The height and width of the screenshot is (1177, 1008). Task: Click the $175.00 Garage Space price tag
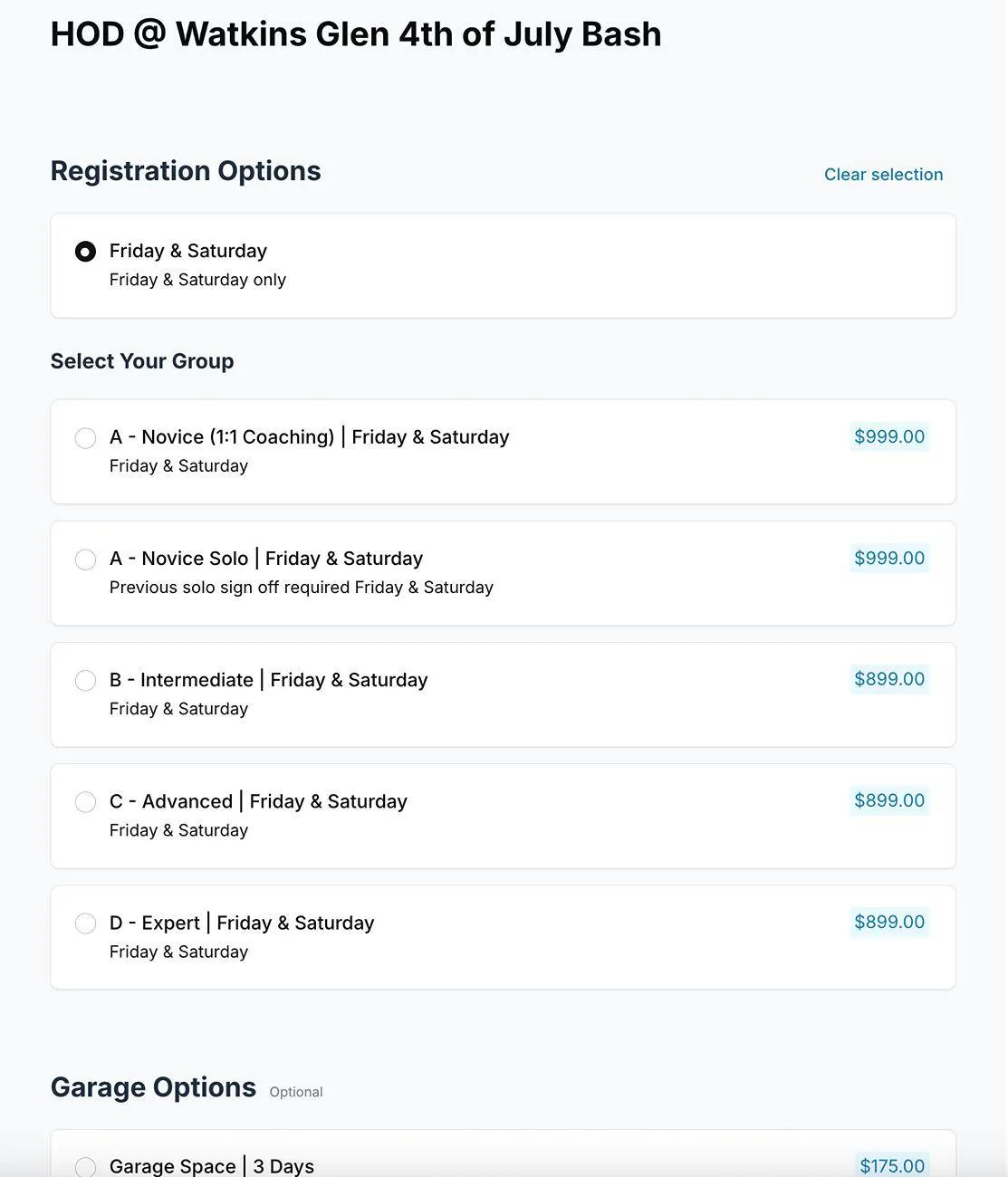(x=892, y=1165)
